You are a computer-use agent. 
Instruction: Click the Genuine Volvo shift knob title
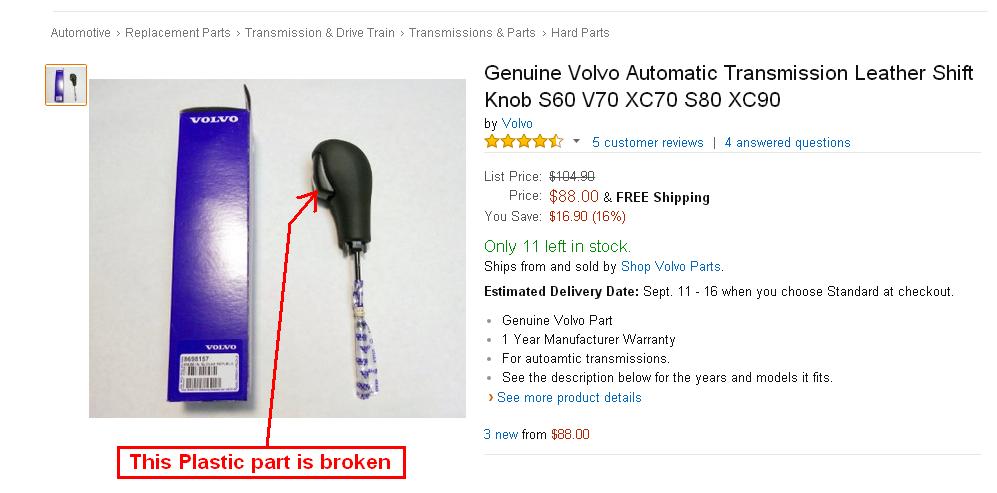(x=728, y=86)
